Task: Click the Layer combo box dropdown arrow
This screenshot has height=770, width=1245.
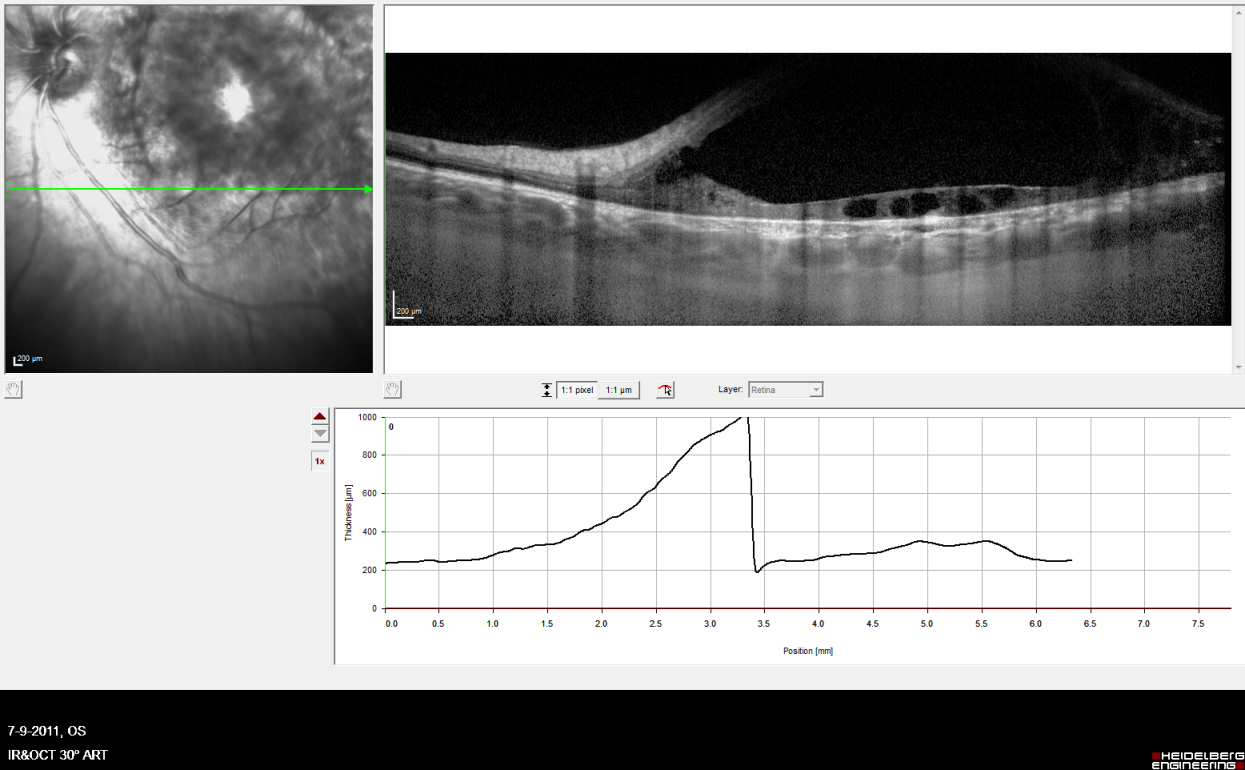Action: (x=816, y=389)
